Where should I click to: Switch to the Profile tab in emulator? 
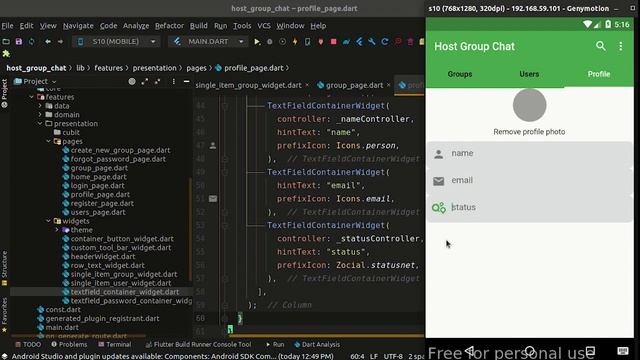point(599,74)
